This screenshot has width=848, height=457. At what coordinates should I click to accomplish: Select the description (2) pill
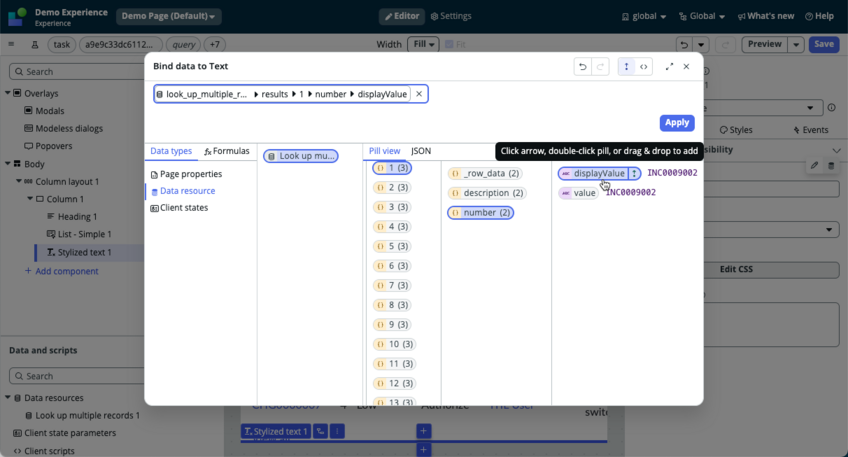point(487,193)
